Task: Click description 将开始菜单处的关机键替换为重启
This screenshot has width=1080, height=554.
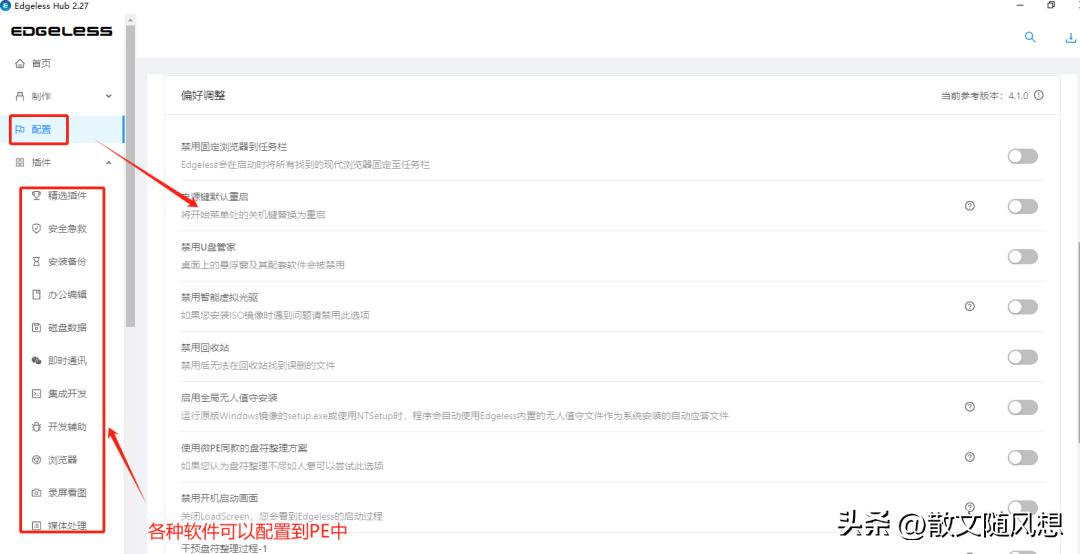Action: [x=253, y=215]
